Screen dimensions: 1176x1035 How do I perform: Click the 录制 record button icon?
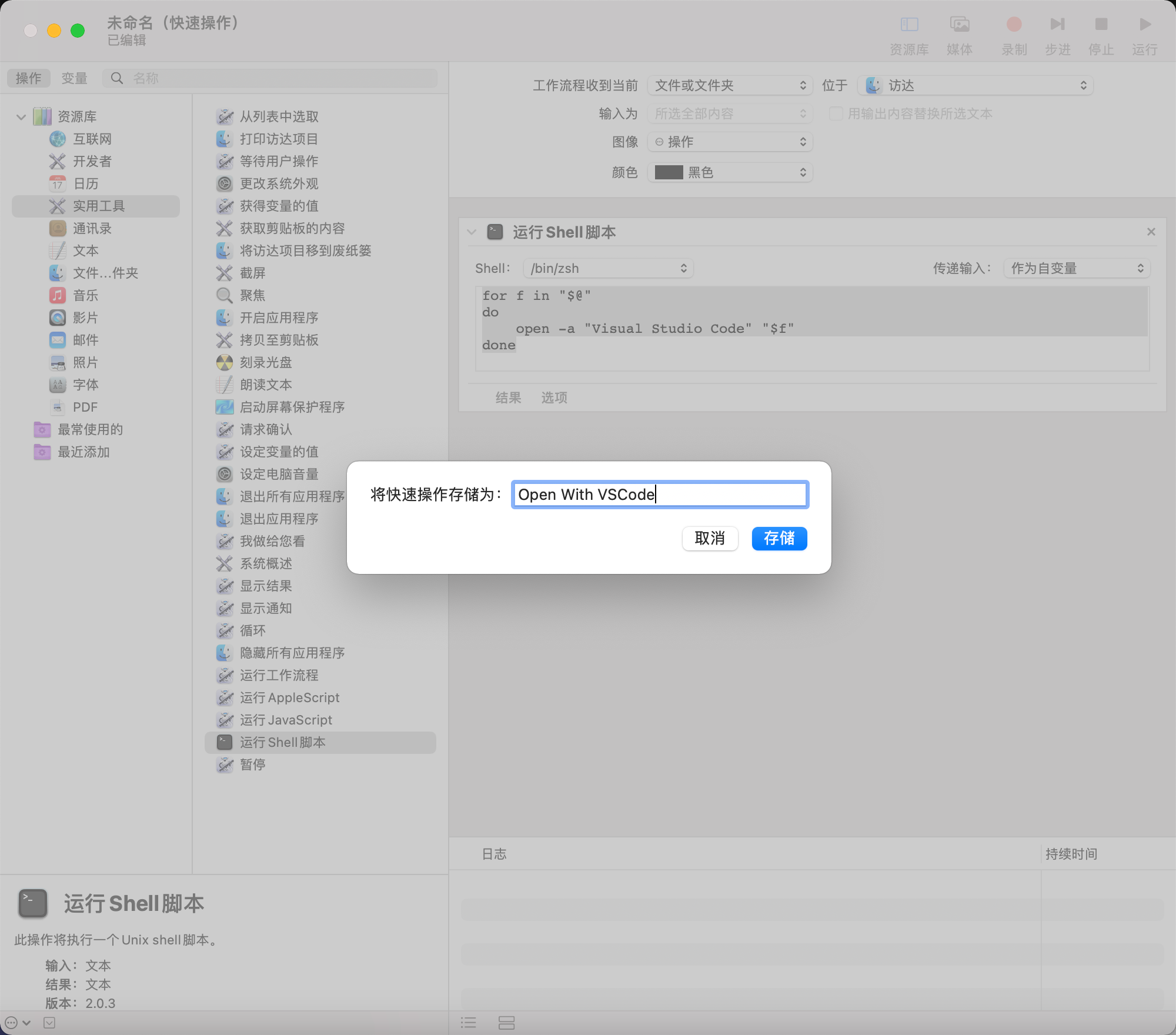(1014, 25)
